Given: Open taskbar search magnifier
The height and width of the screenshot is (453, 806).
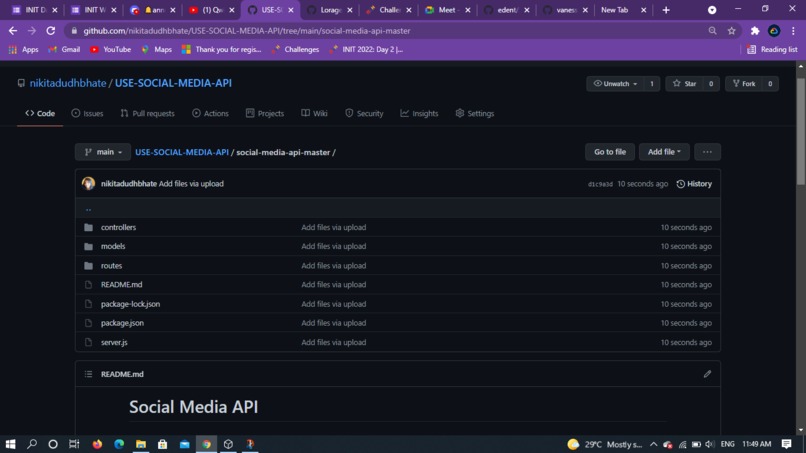Looking at the screenshot, I should pos(32,444).
